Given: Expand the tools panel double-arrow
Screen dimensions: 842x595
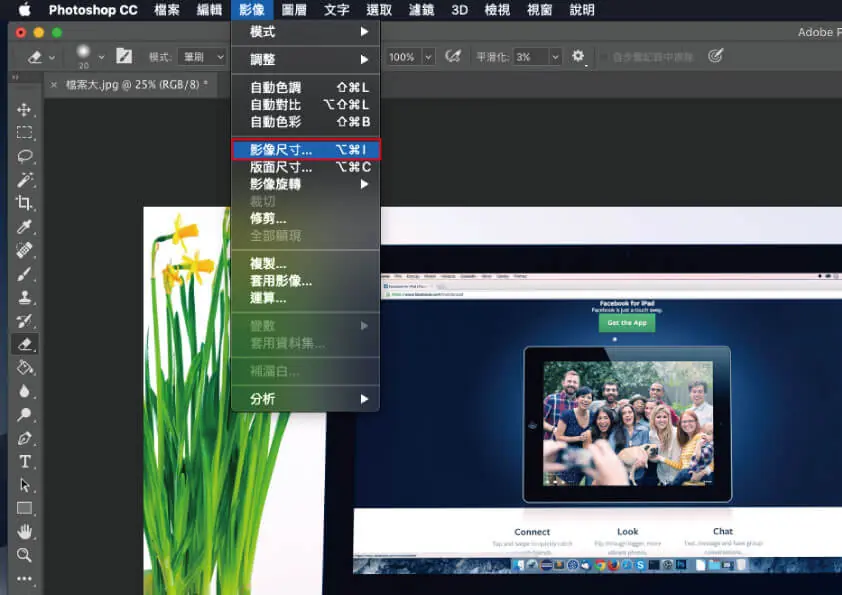Looking at the screenshot, I should [15, 77].
